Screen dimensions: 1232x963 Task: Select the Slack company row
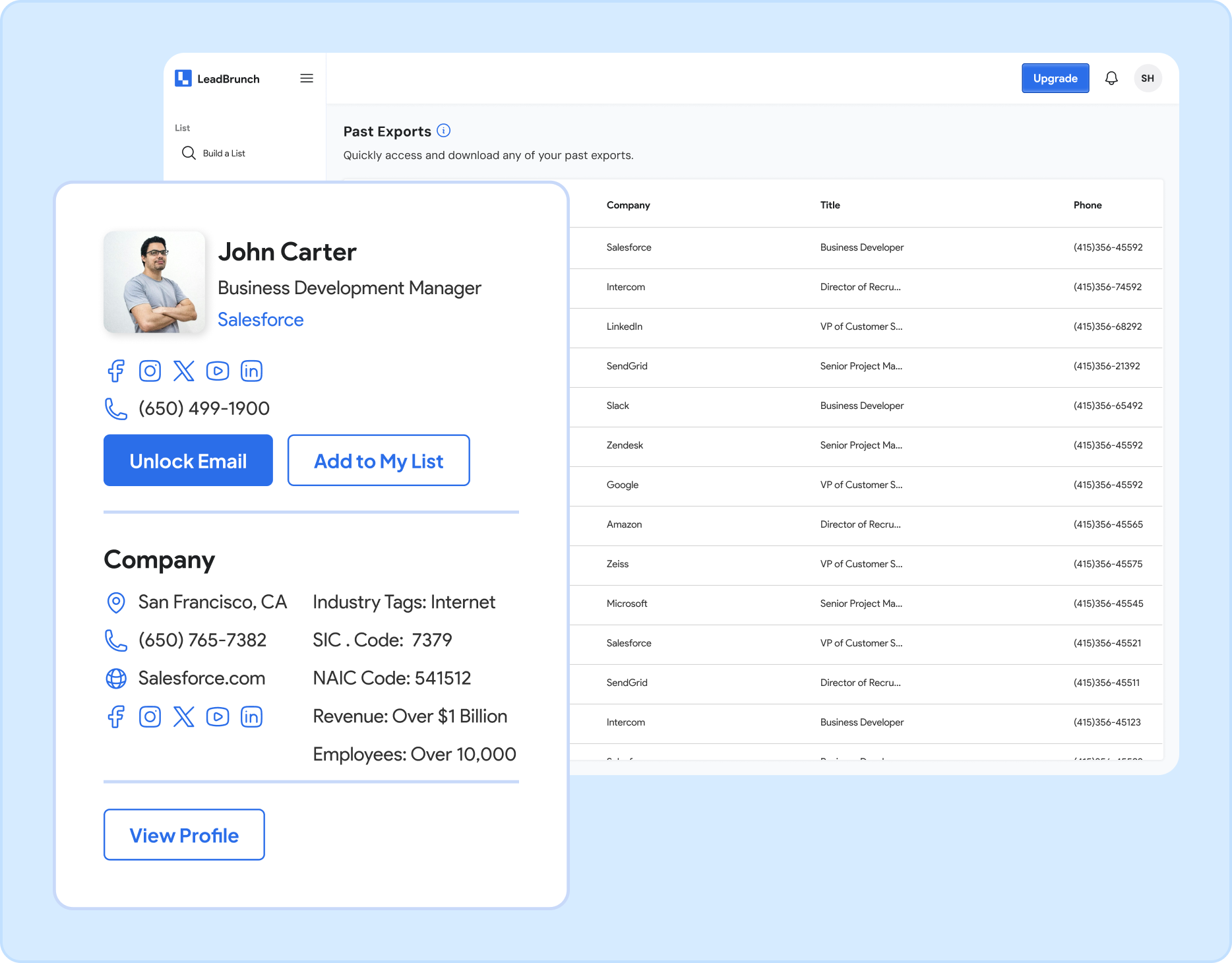[x=866, y=406]
